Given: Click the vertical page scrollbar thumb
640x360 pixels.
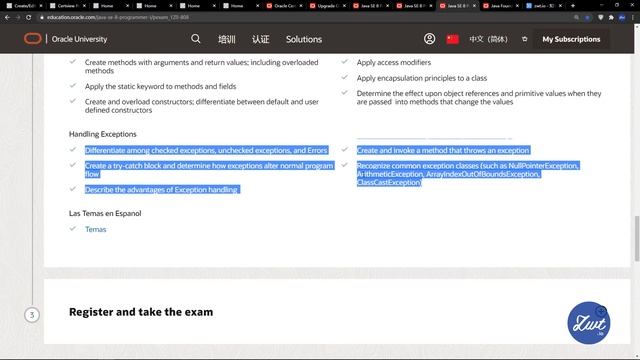Looking at the screenshot, I should point(636,238).
